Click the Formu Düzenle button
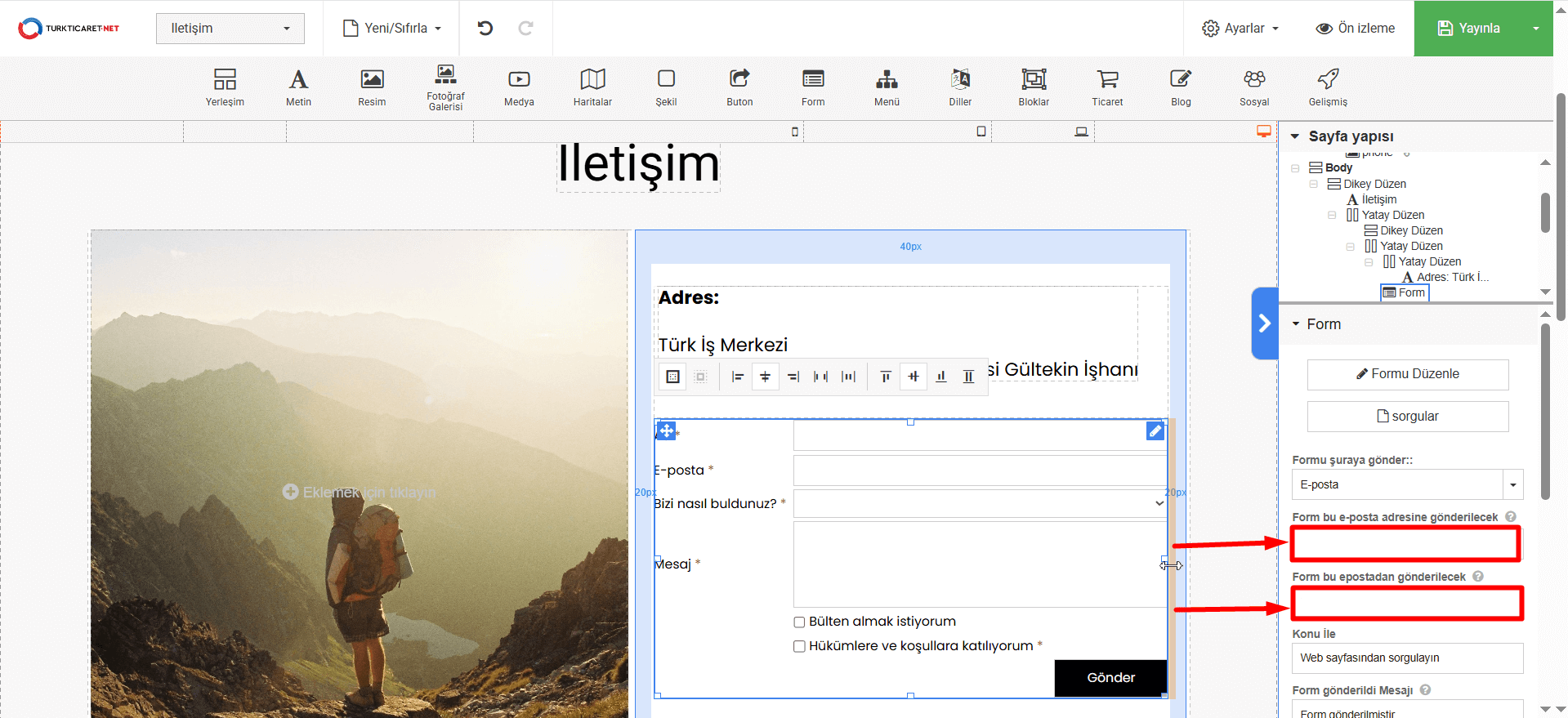This screenshot has width=1568, height=718. 1407,374
